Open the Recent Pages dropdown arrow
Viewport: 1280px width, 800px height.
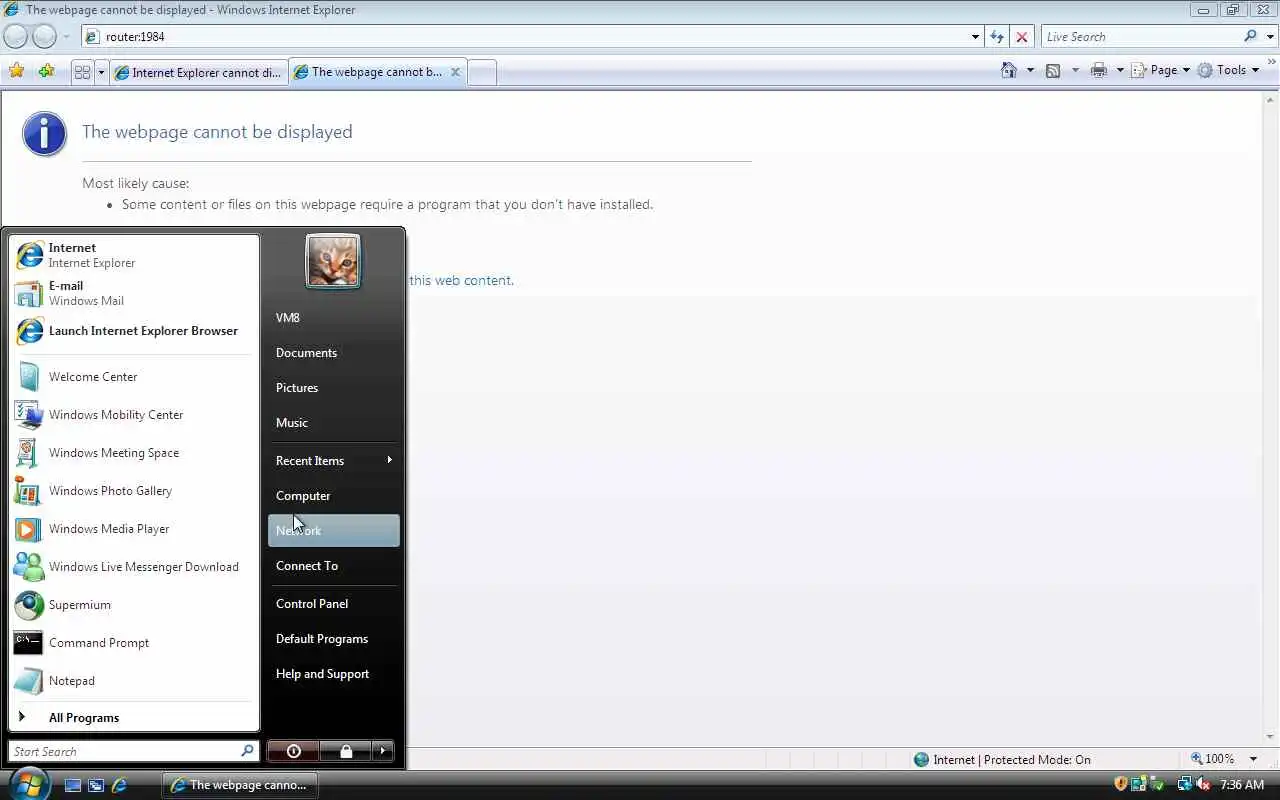(66, 37)
